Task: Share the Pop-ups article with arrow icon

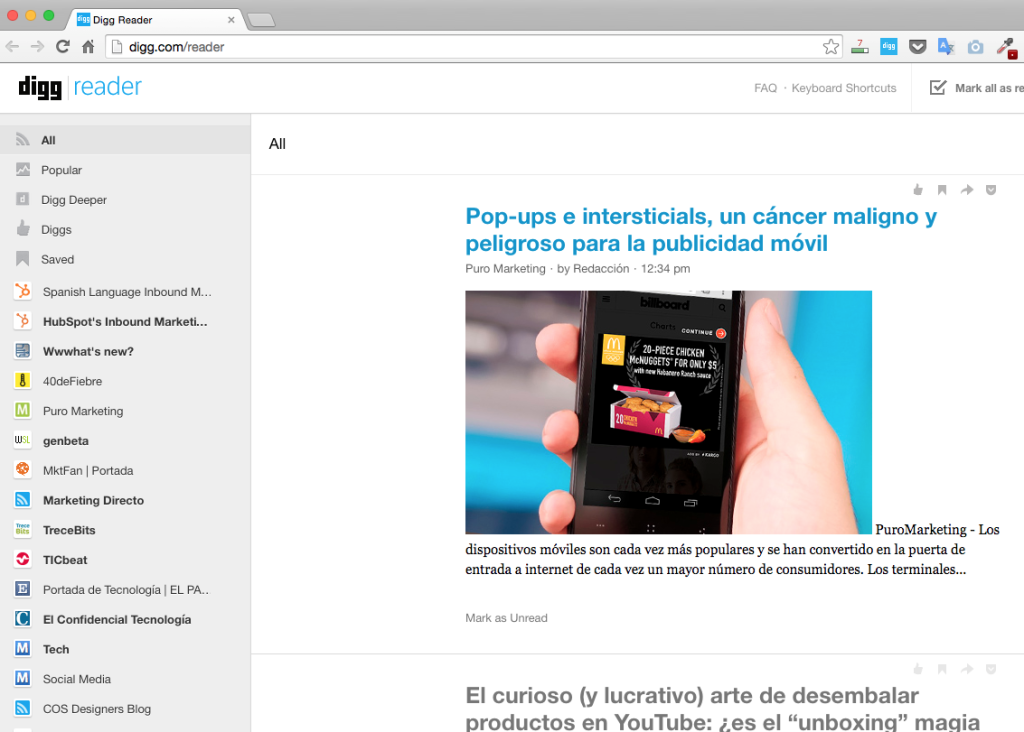Action: [x=967, y=190]
